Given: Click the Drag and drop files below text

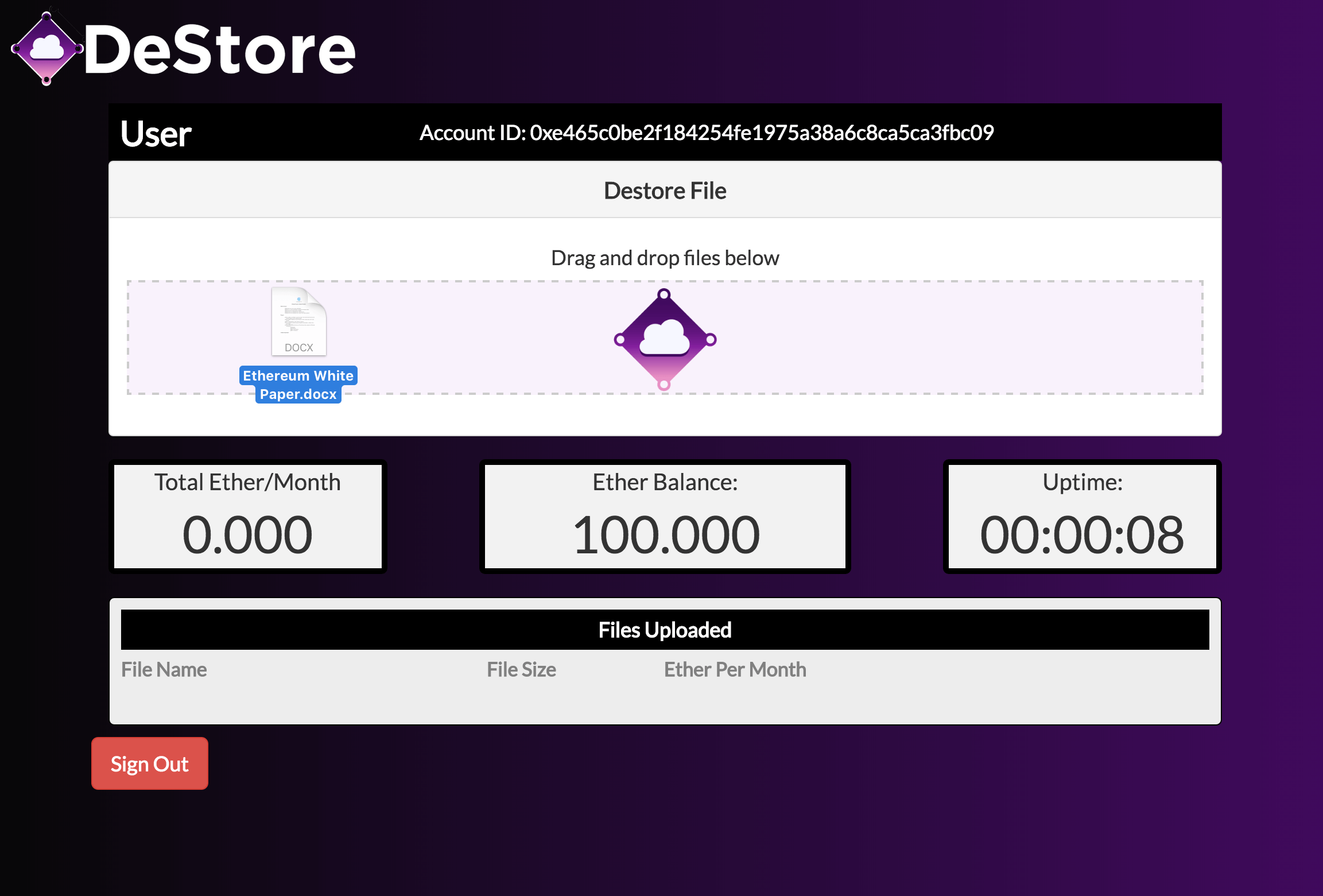Looking at the screenshot, I should coord(665,258).
